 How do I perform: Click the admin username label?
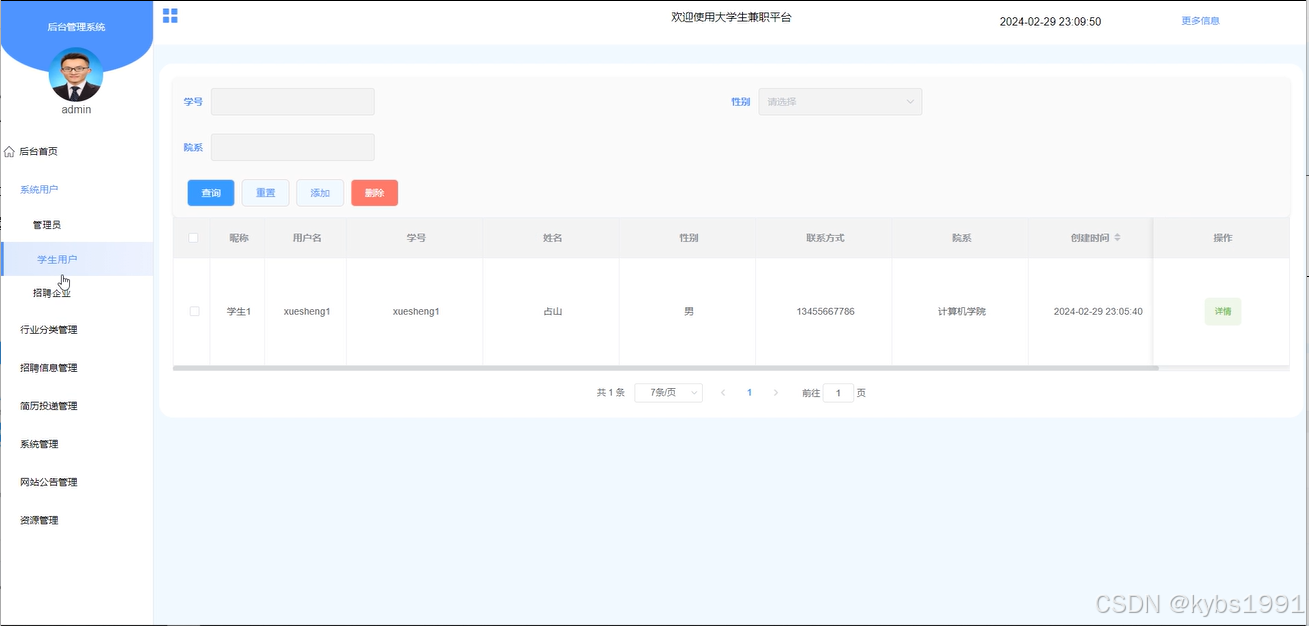pos(76,110)
